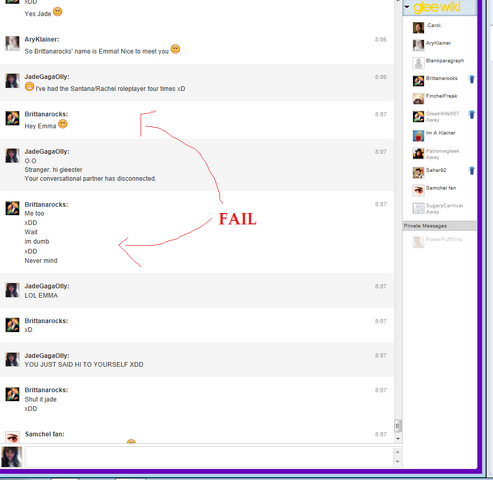493x480 pixels.
Task: Select Blankparagraph name in user list
Action: pos(445,61)
